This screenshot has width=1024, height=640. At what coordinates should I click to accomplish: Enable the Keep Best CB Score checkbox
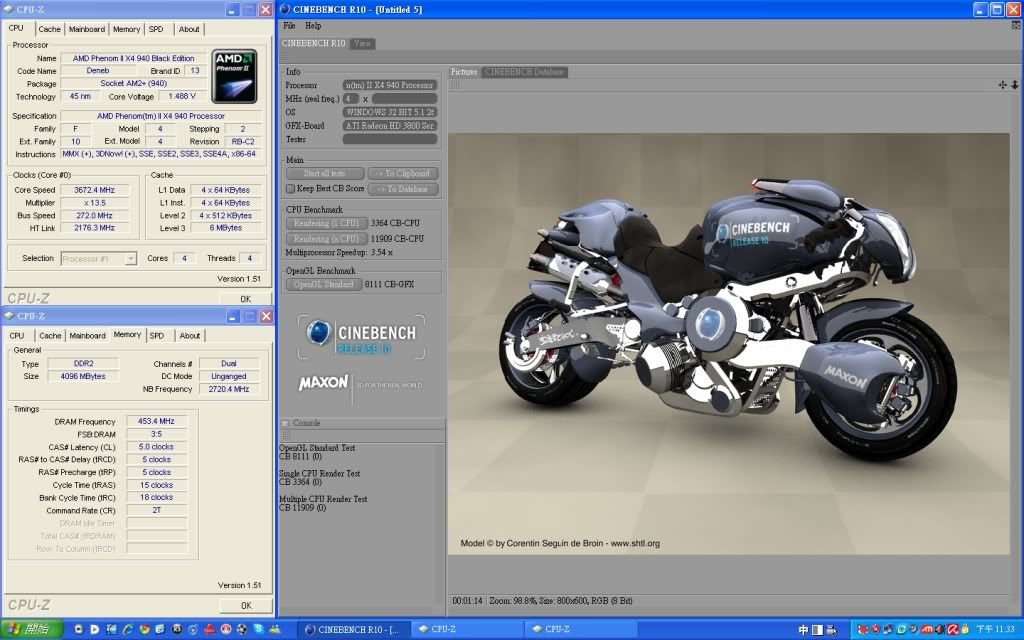[x=291, y=188]
